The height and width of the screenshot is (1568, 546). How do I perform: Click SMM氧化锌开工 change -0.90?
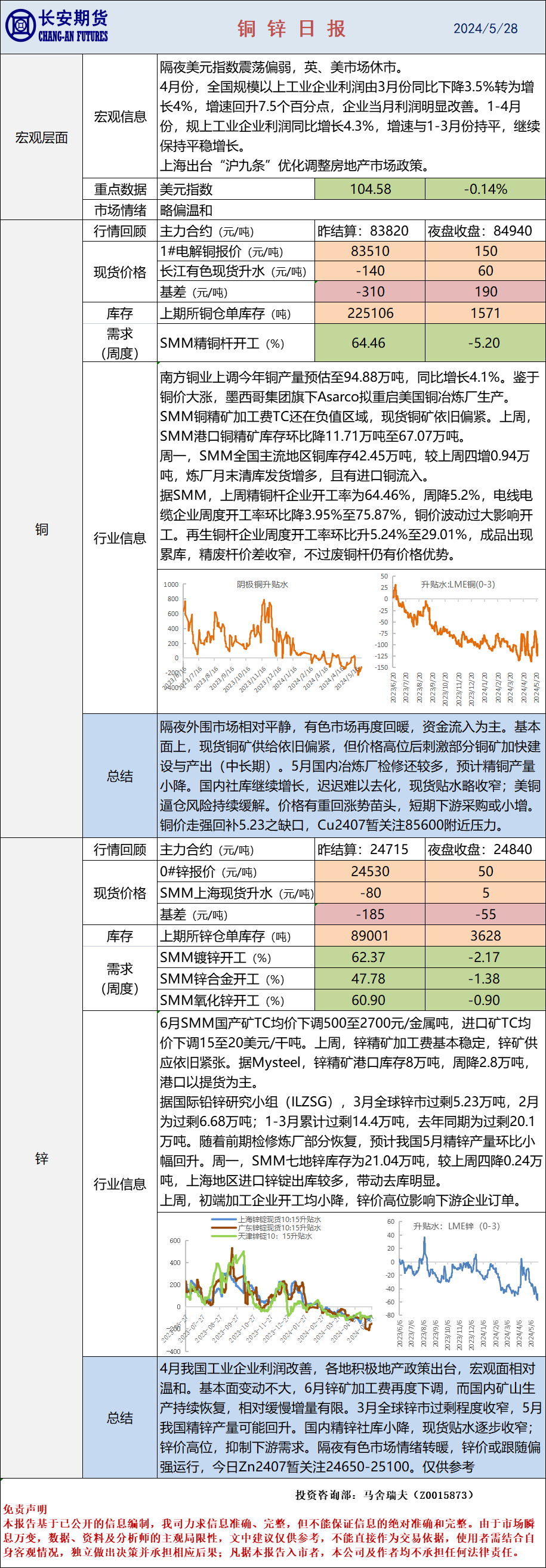[x=485, y=1000]
